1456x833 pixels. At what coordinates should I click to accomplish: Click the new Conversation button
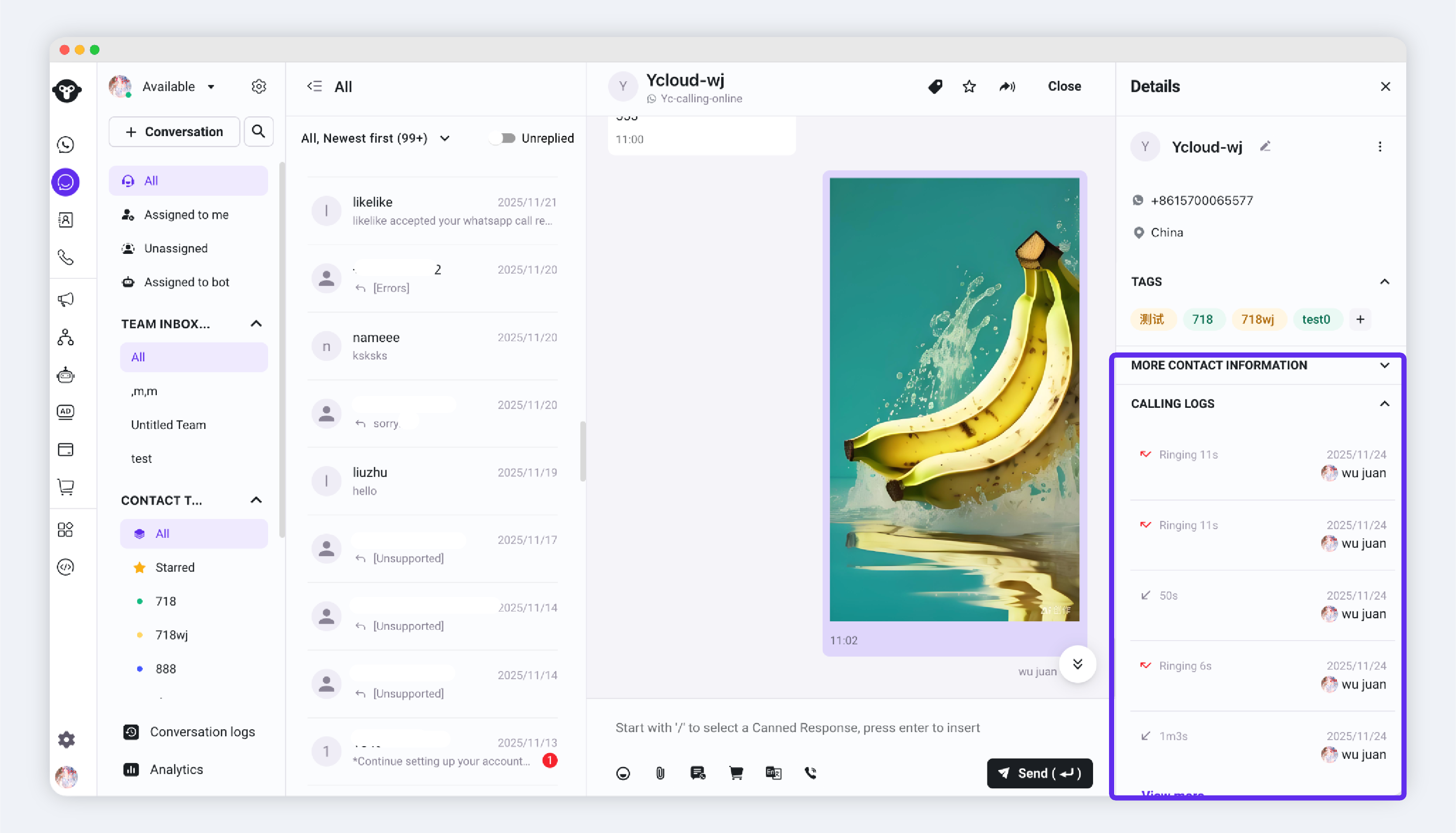point(174,131)
